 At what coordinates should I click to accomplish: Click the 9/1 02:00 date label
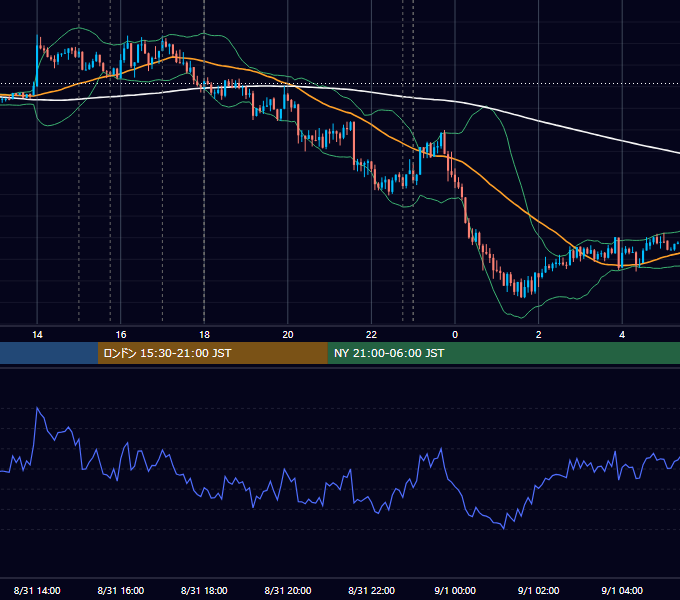click(x=539, y=590)
